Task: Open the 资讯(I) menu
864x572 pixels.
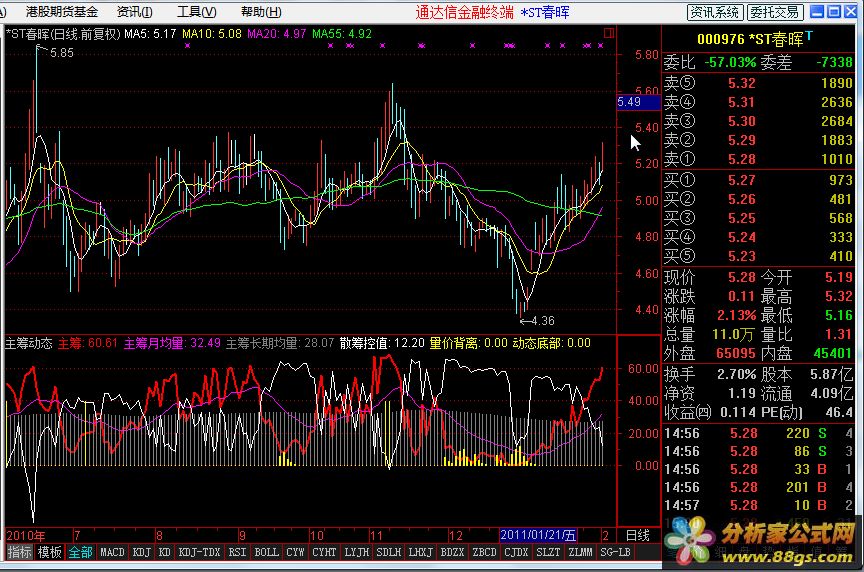Action: pos(135,12)
